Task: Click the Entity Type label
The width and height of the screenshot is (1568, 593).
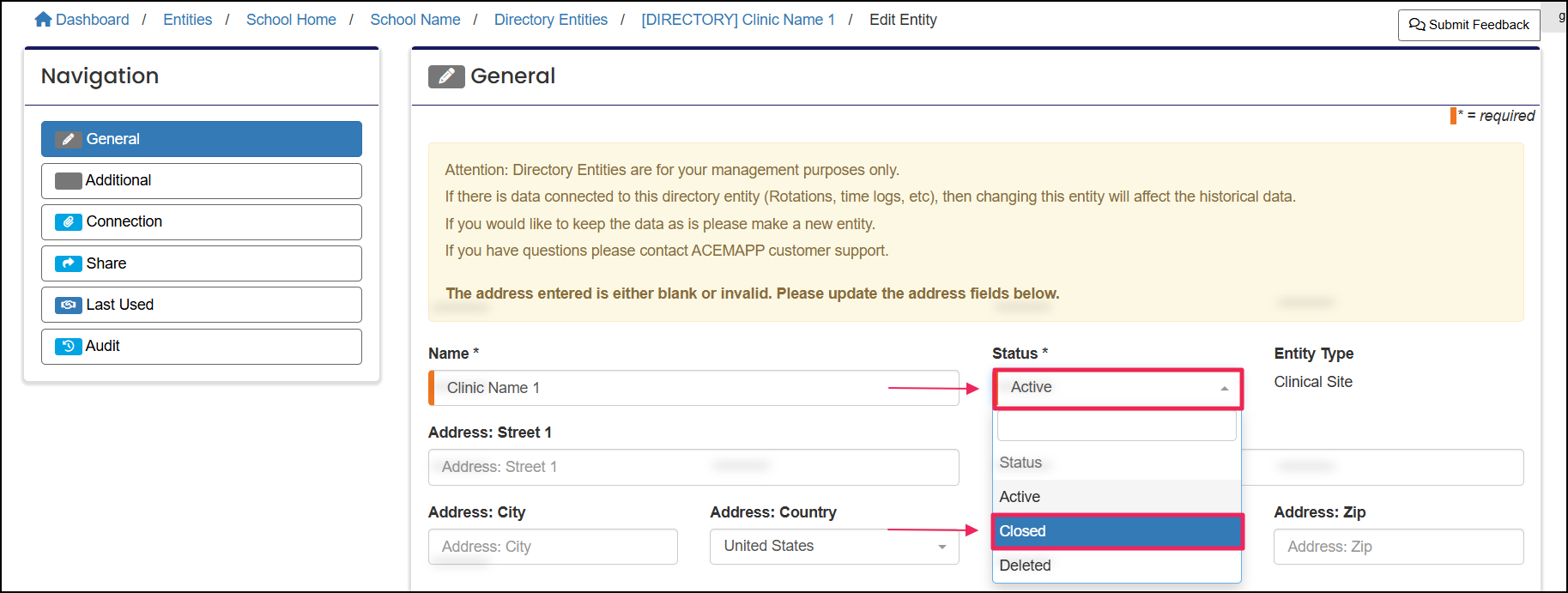Action: [1314, 354]
